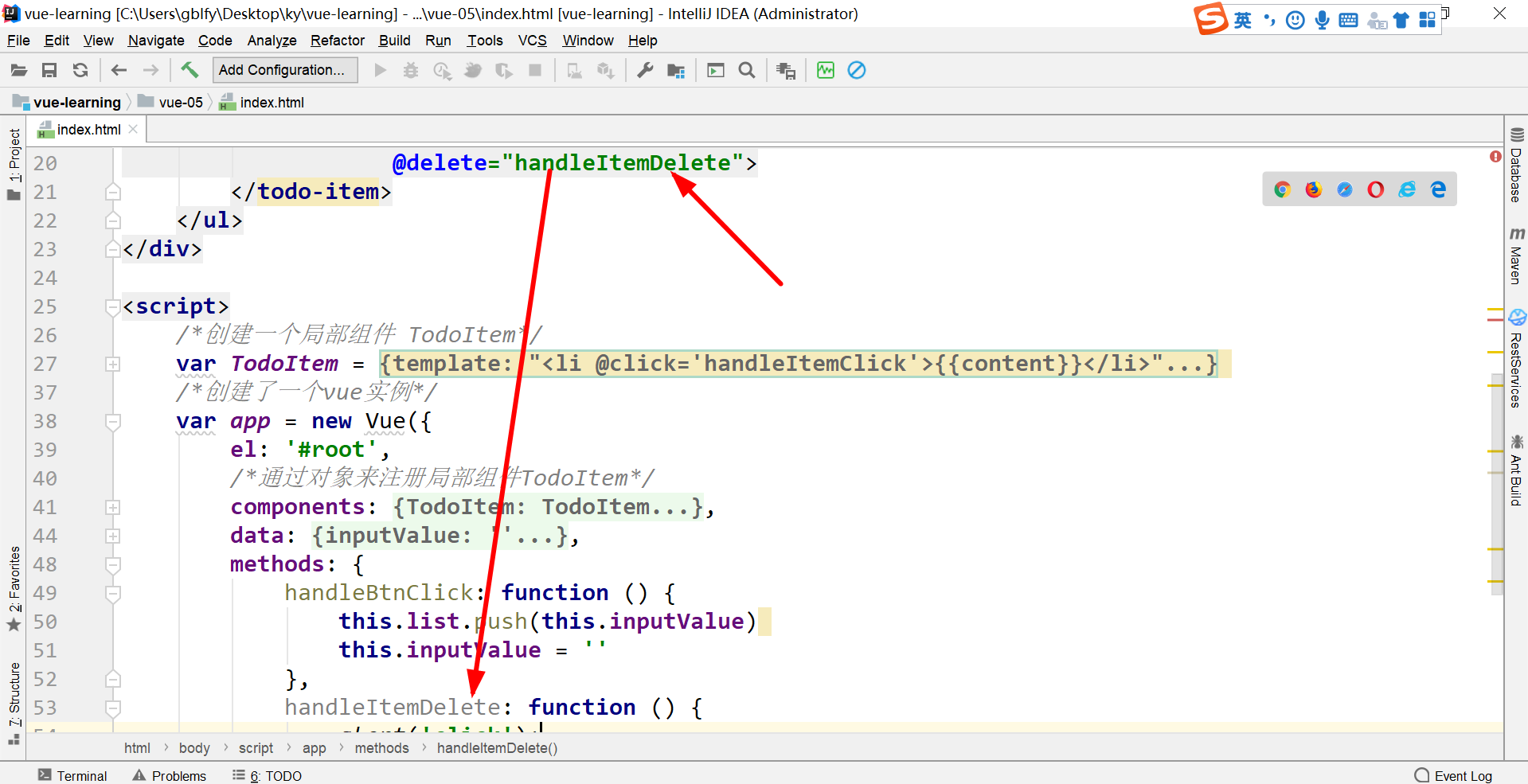Click Add Configuration button

coord(285,70)
